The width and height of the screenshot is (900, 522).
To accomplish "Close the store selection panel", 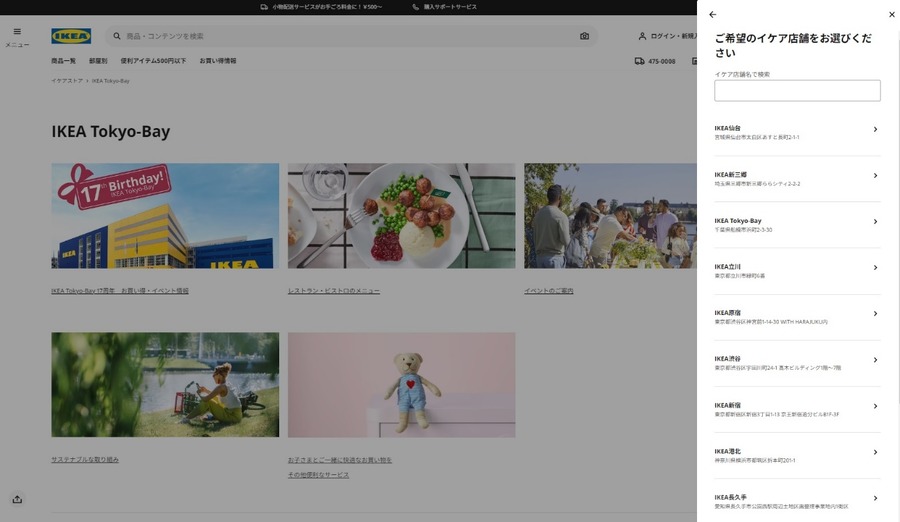I will click(x=891, y=14).
